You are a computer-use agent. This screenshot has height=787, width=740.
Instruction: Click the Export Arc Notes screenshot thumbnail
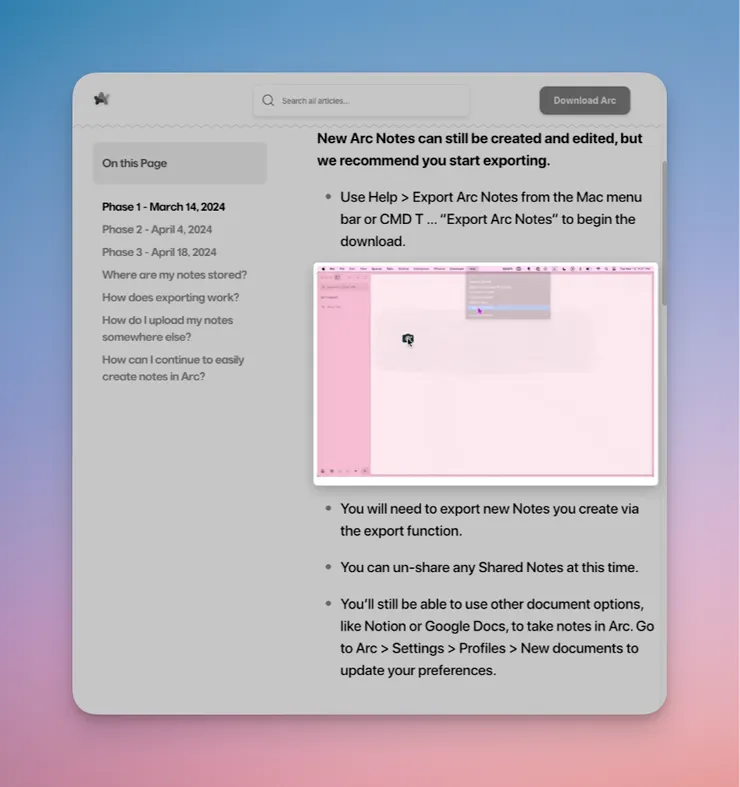(x=485, y=374)
